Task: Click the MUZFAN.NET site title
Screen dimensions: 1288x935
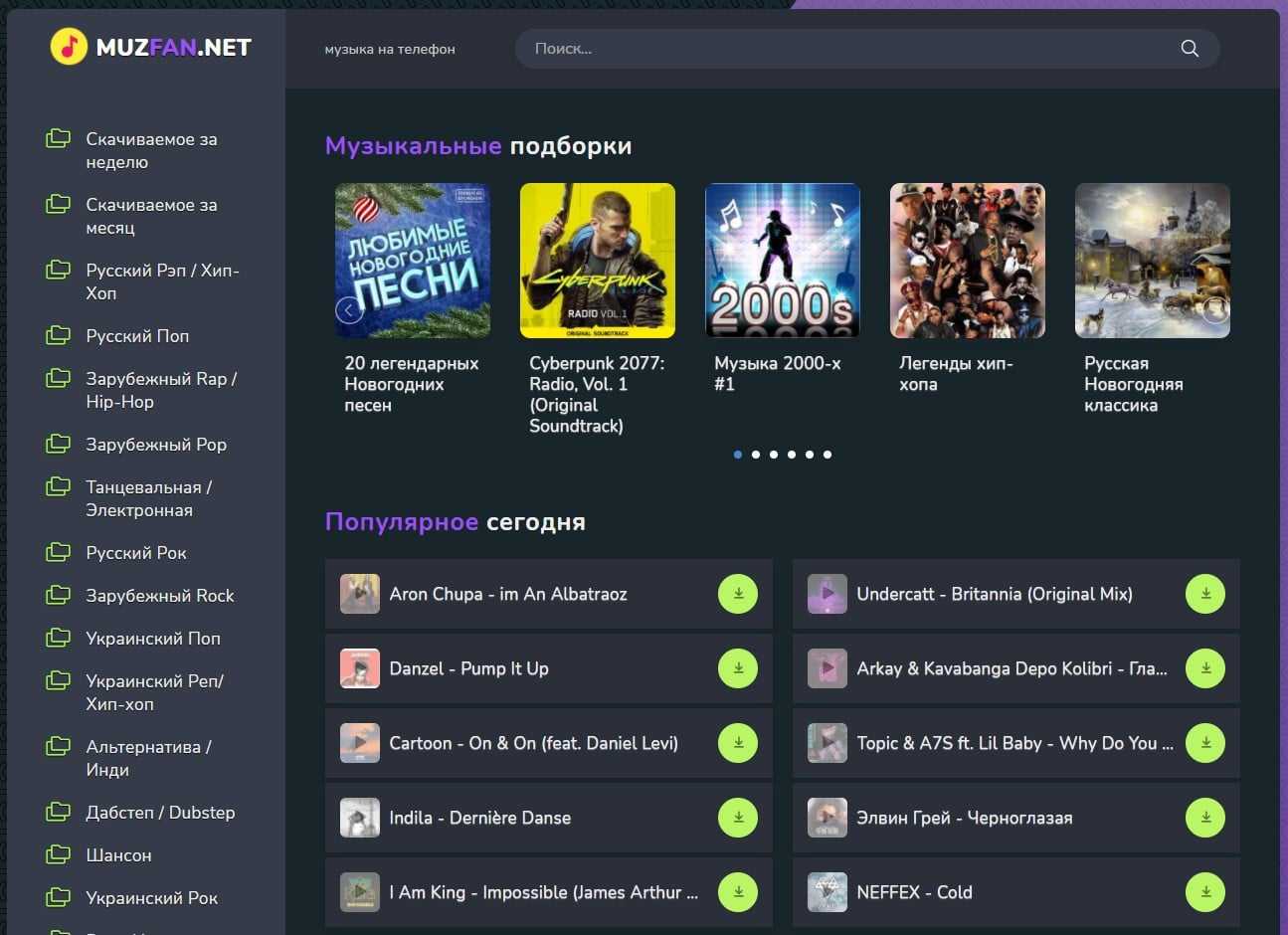Action: pyautogui.click(x=174, y=47)
